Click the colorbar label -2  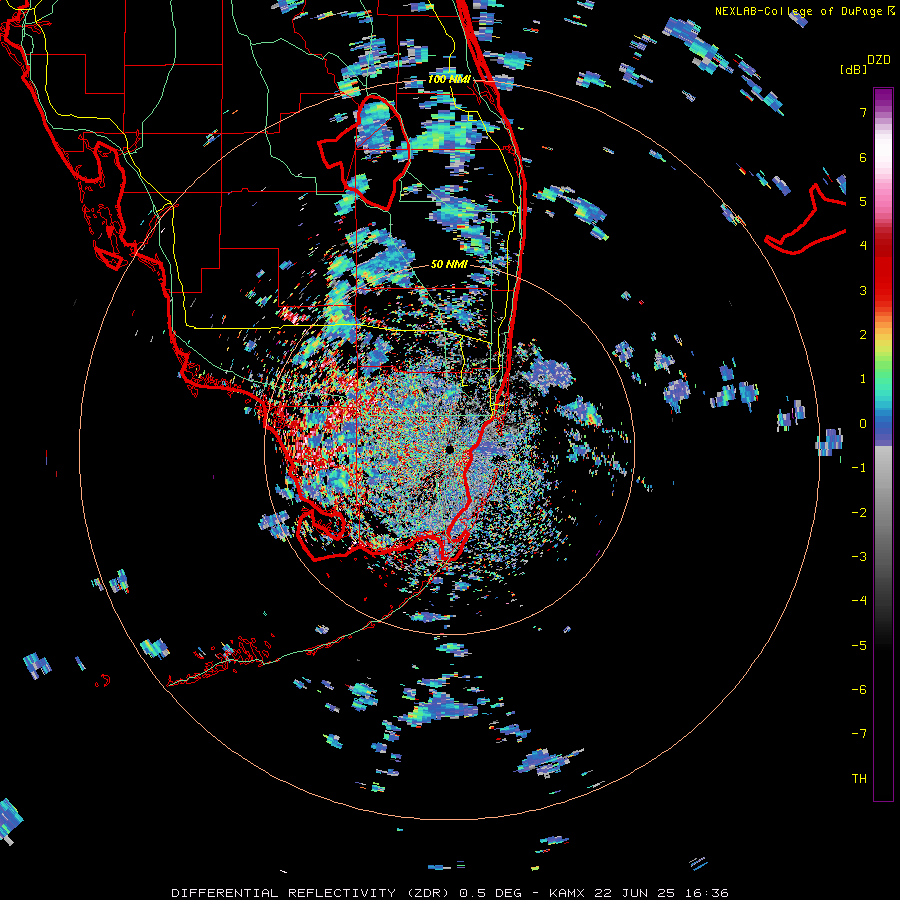point(859,512)
